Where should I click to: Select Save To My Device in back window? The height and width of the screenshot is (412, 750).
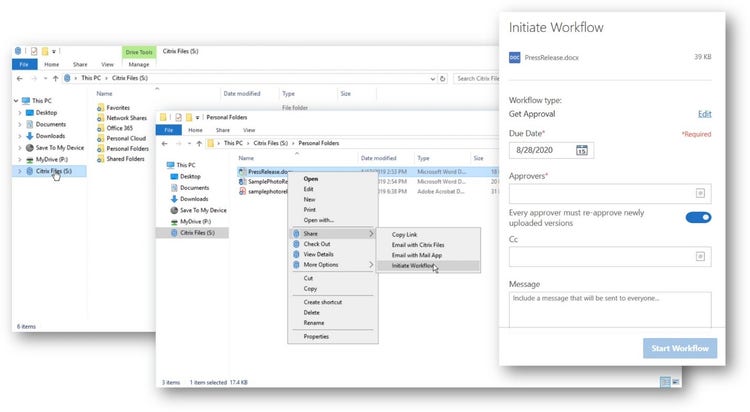coord(60,148)
